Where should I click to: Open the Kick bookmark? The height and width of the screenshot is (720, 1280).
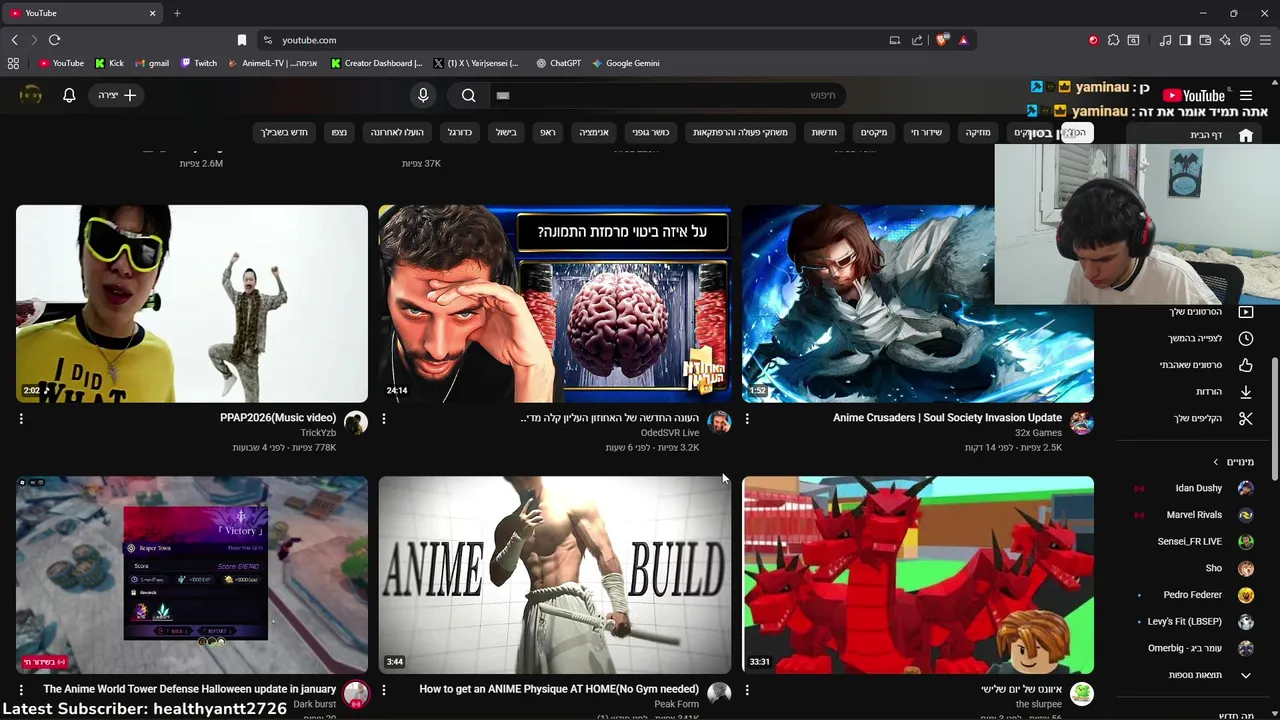(x=109, y=63)
